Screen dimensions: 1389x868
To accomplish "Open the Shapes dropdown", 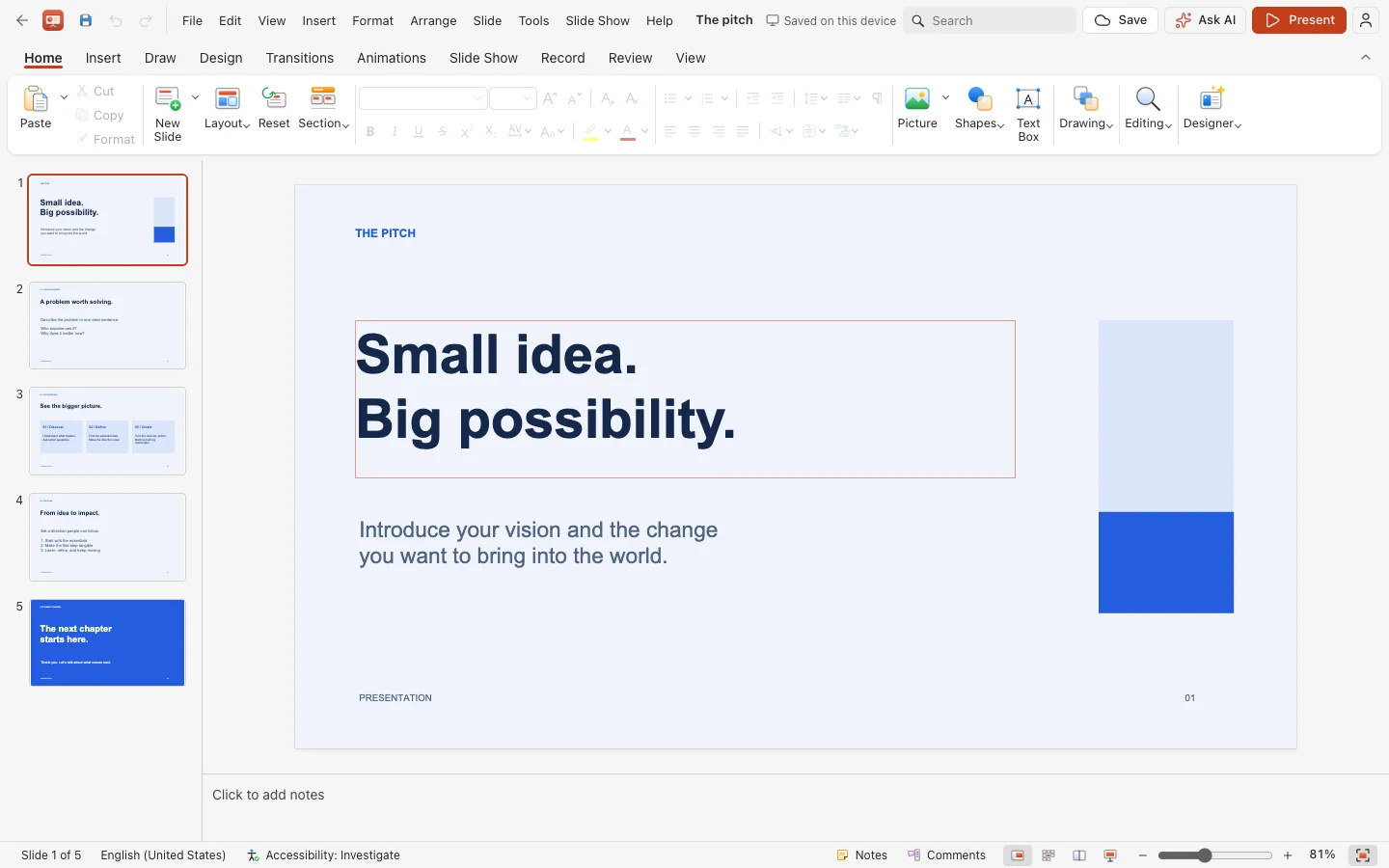I will [979, 108].
